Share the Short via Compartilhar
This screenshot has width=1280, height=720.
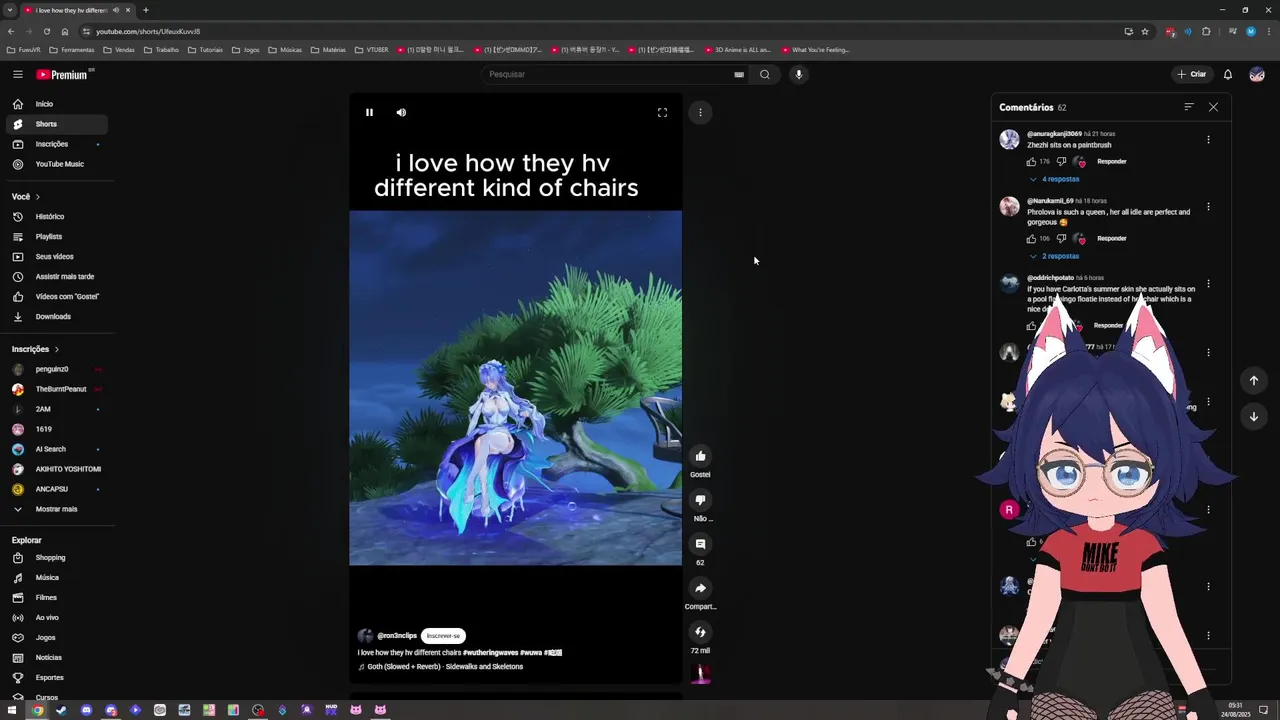click(x=700, y=588)
